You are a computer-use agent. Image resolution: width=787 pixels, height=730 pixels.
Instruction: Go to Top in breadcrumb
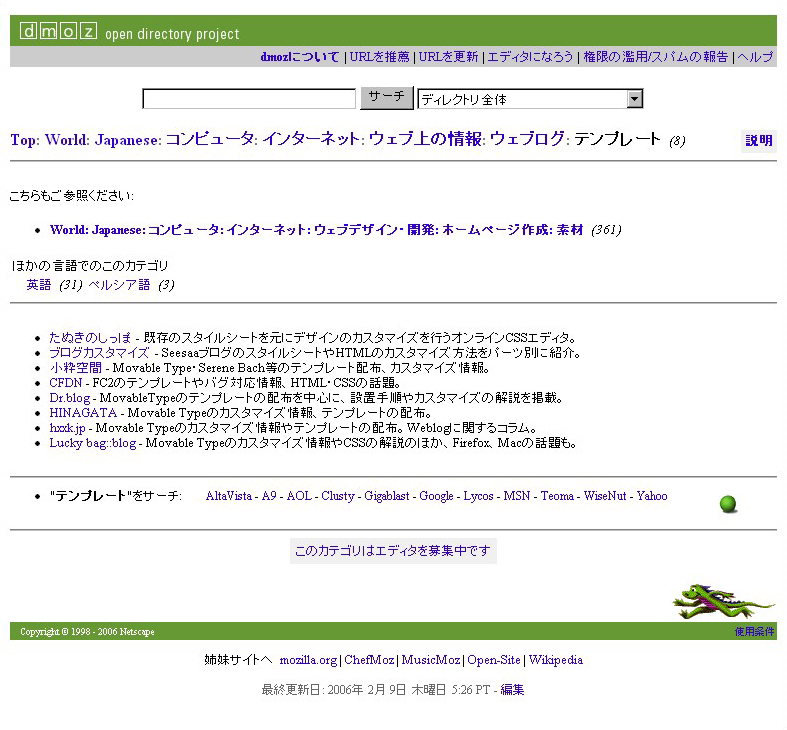(x=23, y=140)
